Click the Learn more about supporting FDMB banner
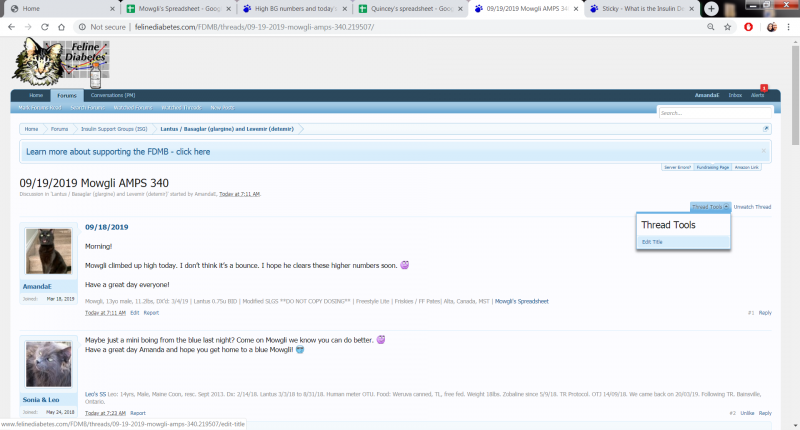Viewport: 800px width, 430px height. coord(118,152)
